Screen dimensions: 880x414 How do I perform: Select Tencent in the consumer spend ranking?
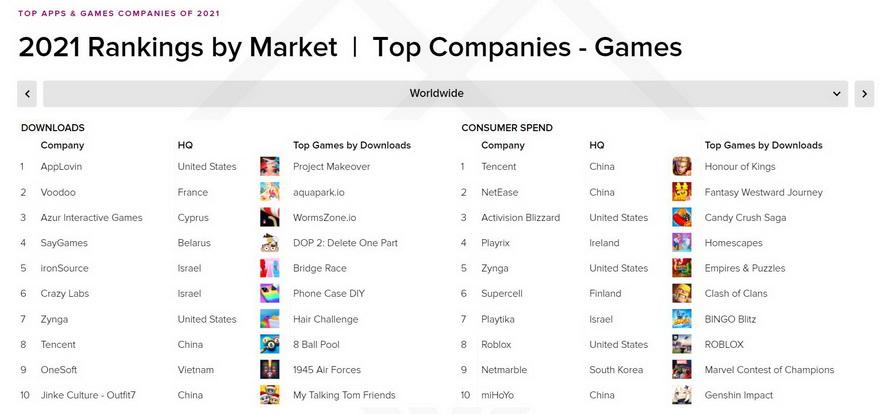499,167
